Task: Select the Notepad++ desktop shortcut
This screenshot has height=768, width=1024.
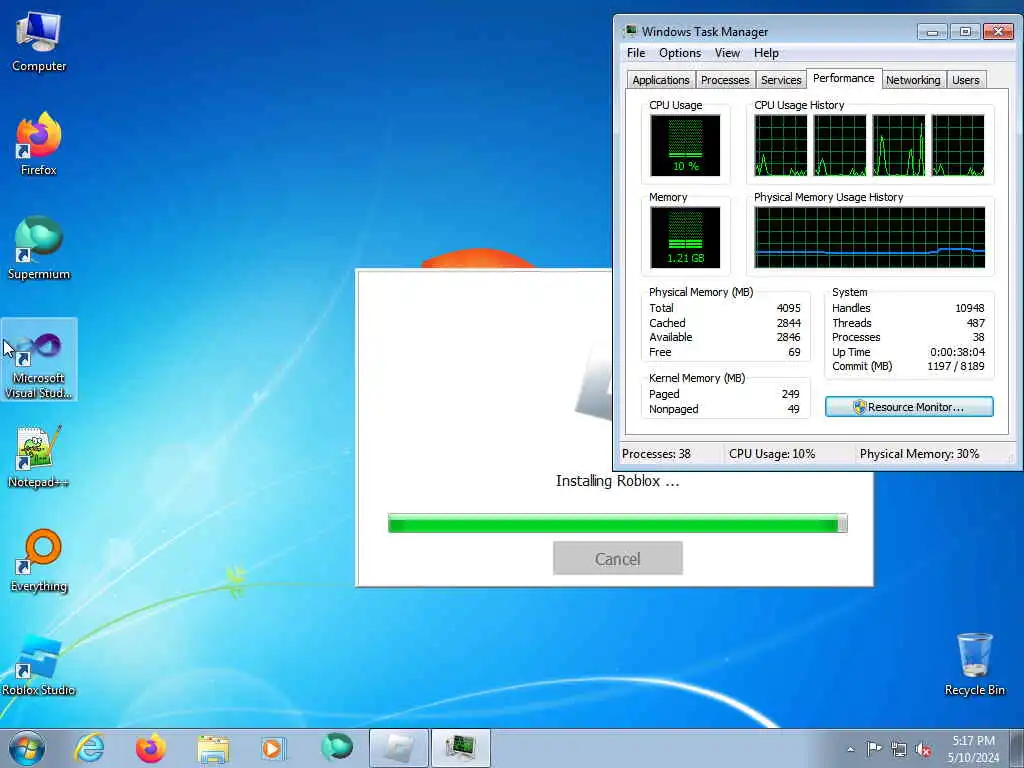Action: pos(39,456)
